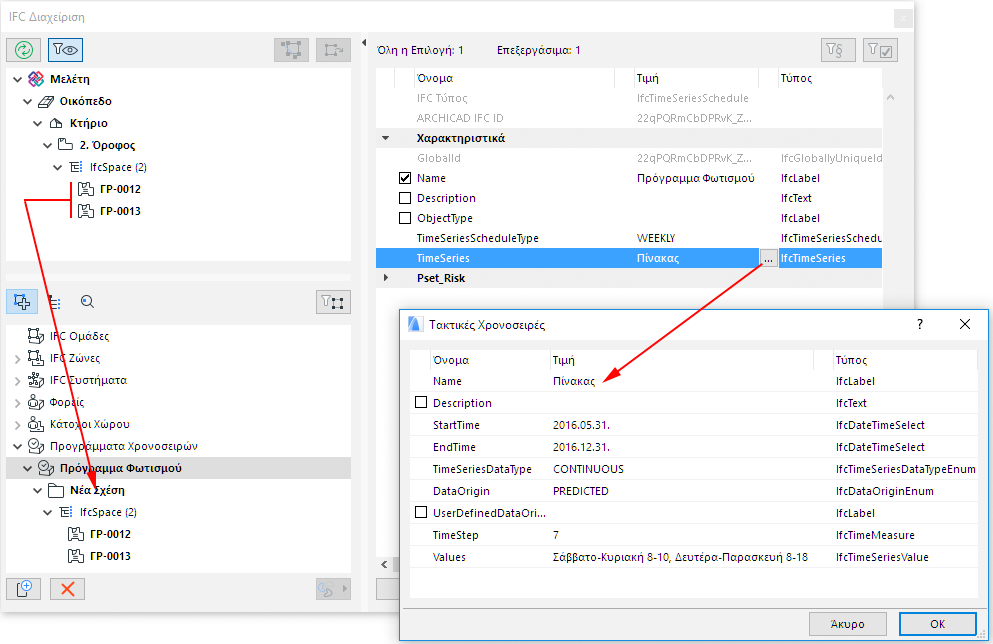Click the horizontal scrollbar left arrow
The width and height of the screenshot is (993, 644).
384,564
